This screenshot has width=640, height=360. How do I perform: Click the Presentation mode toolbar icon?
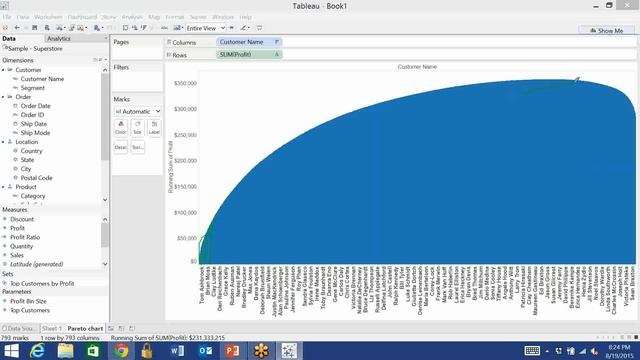[259, 28]
